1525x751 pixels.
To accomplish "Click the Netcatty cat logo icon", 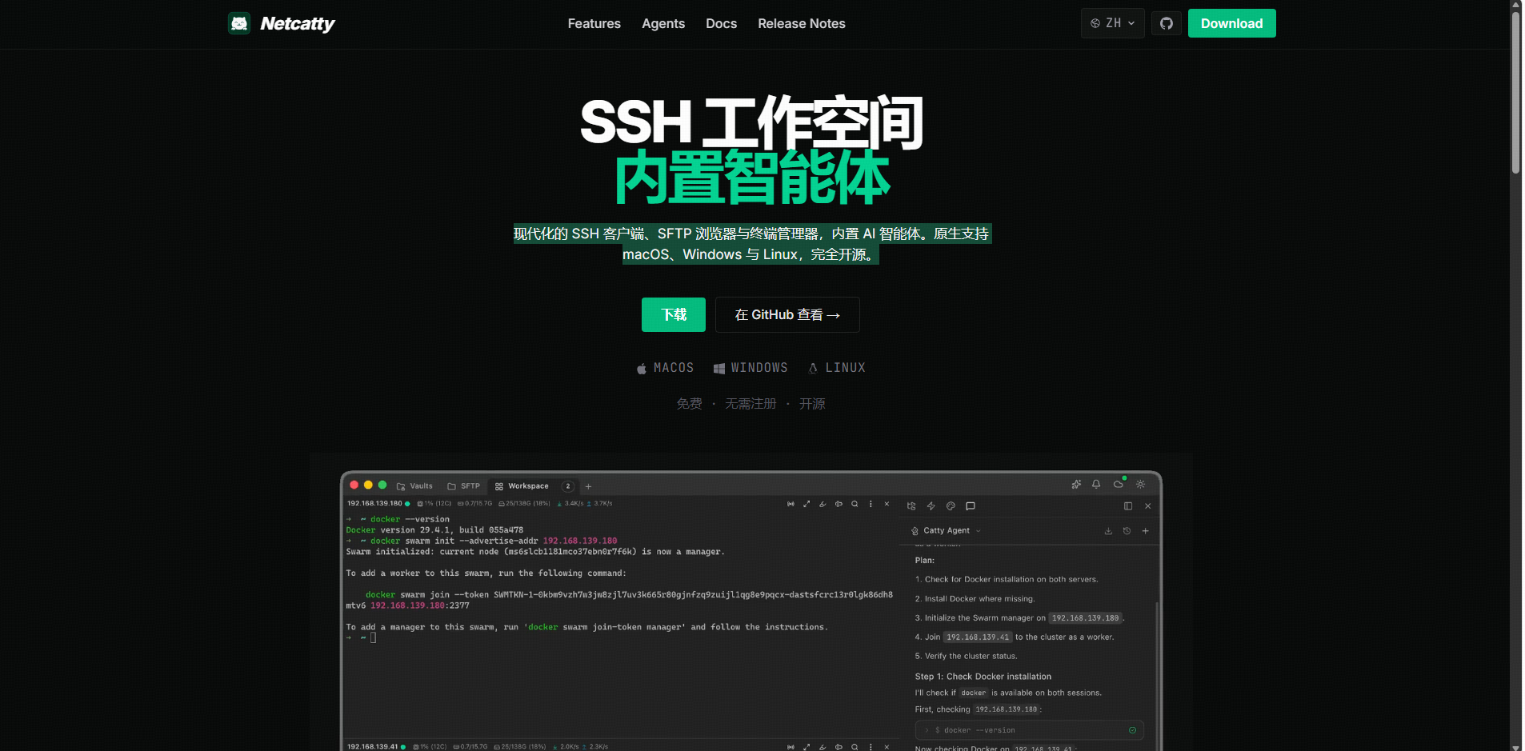I will pyautogui.click(x=239, y=23).
